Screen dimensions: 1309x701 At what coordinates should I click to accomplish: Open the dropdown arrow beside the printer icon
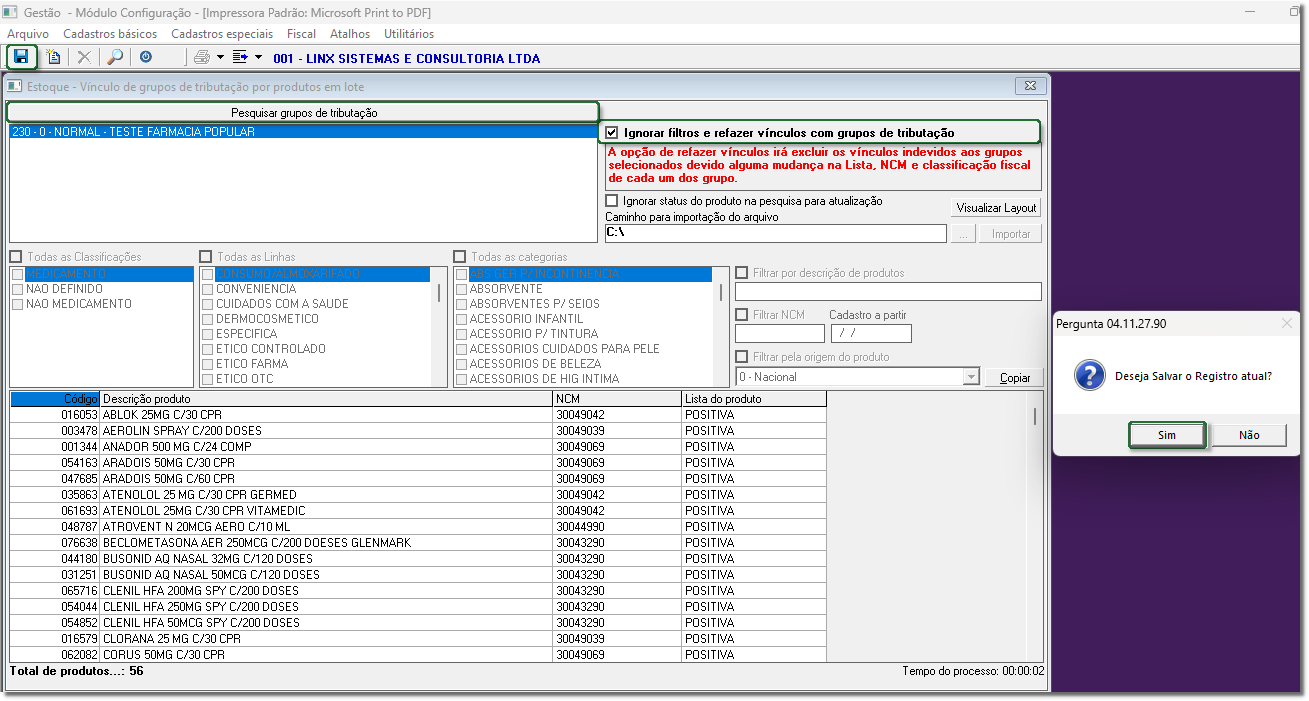click(x=220, y=57)
